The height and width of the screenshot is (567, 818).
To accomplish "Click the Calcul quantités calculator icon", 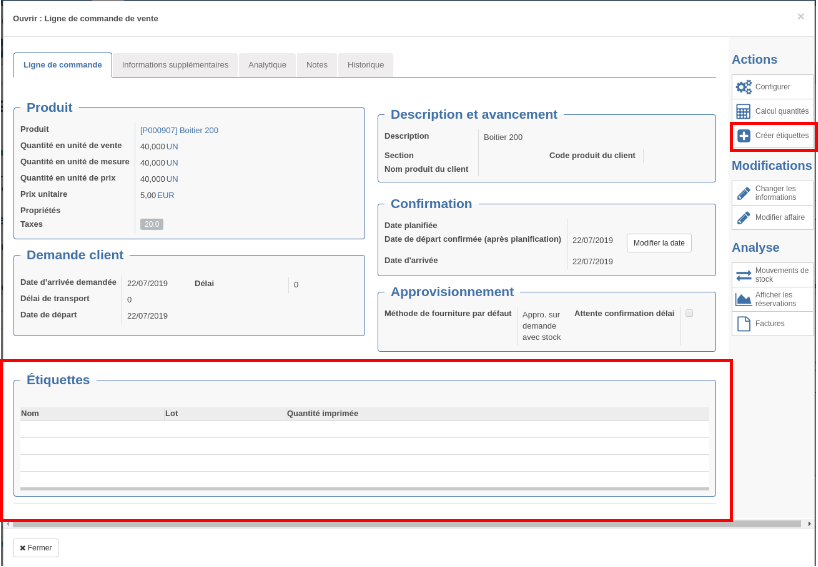I will (743, 111).
